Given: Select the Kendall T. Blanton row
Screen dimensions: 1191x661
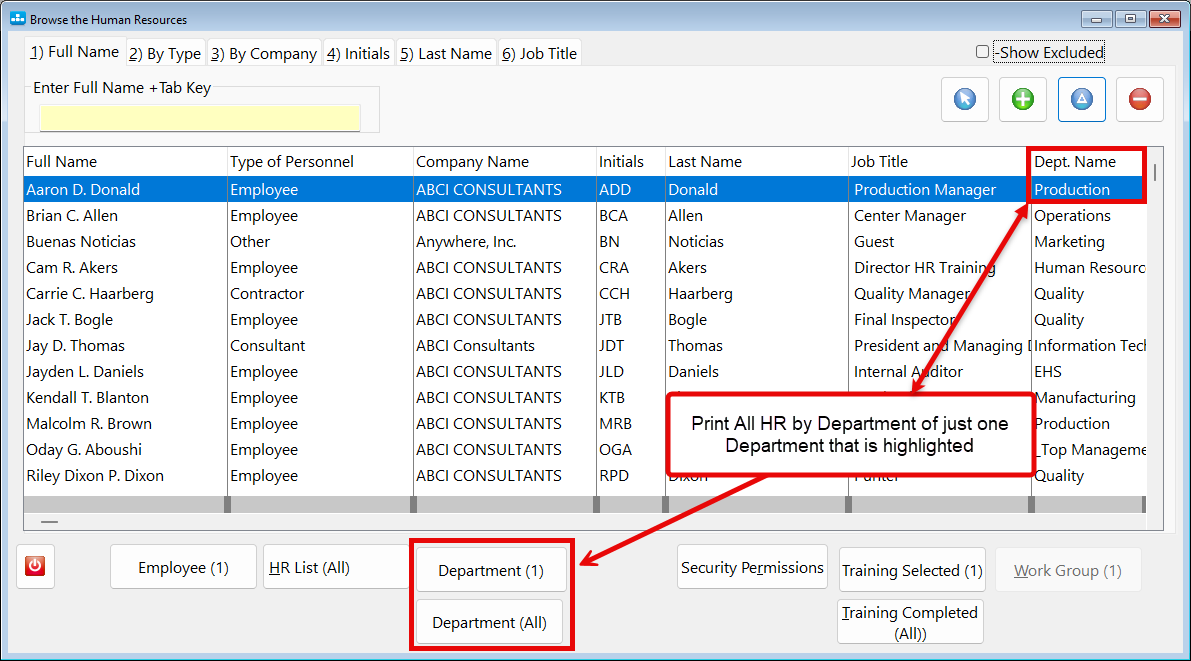Looking at the screenshot, I should 583,397.
